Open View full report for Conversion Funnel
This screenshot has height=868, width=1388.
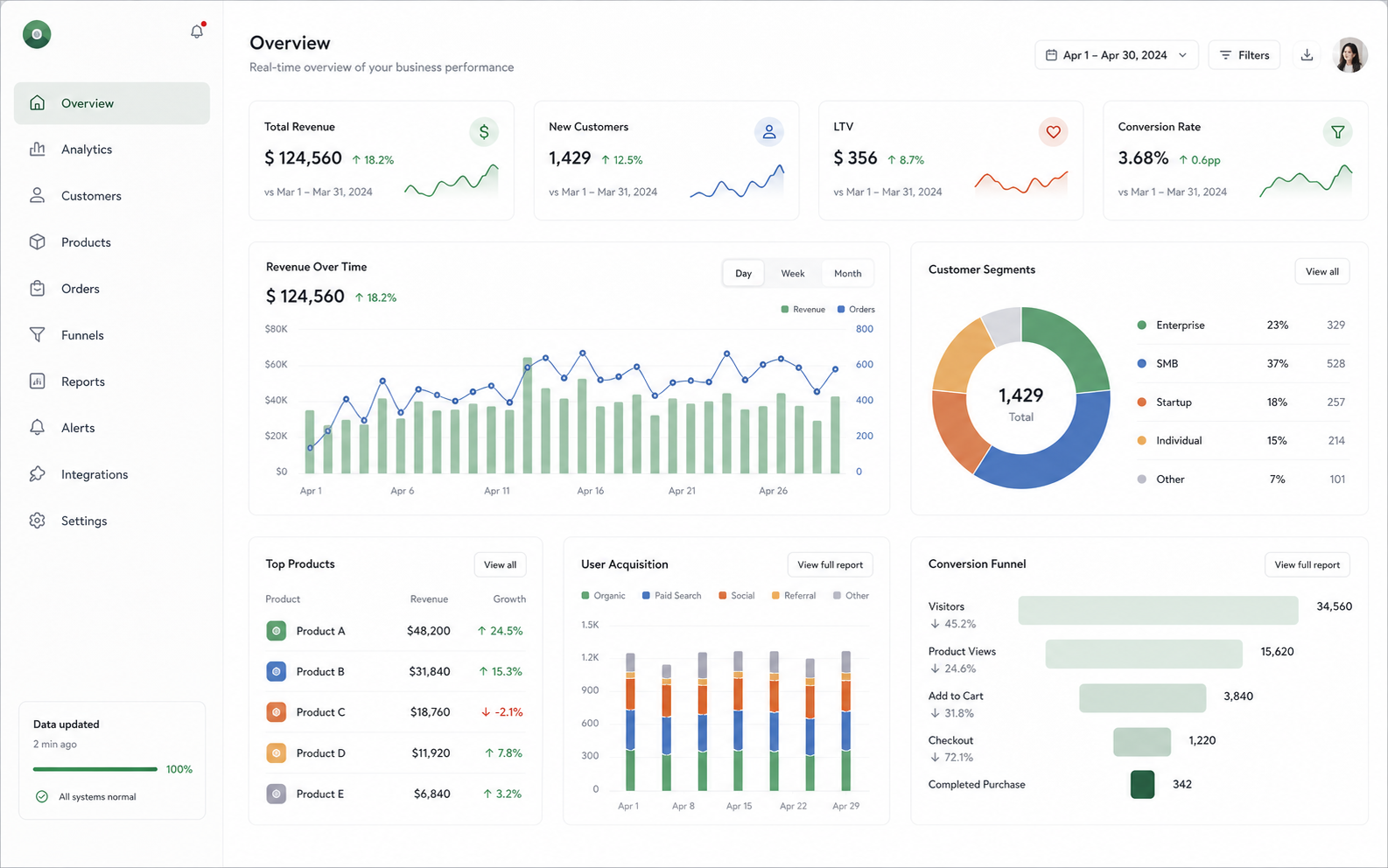(1307, 565)
